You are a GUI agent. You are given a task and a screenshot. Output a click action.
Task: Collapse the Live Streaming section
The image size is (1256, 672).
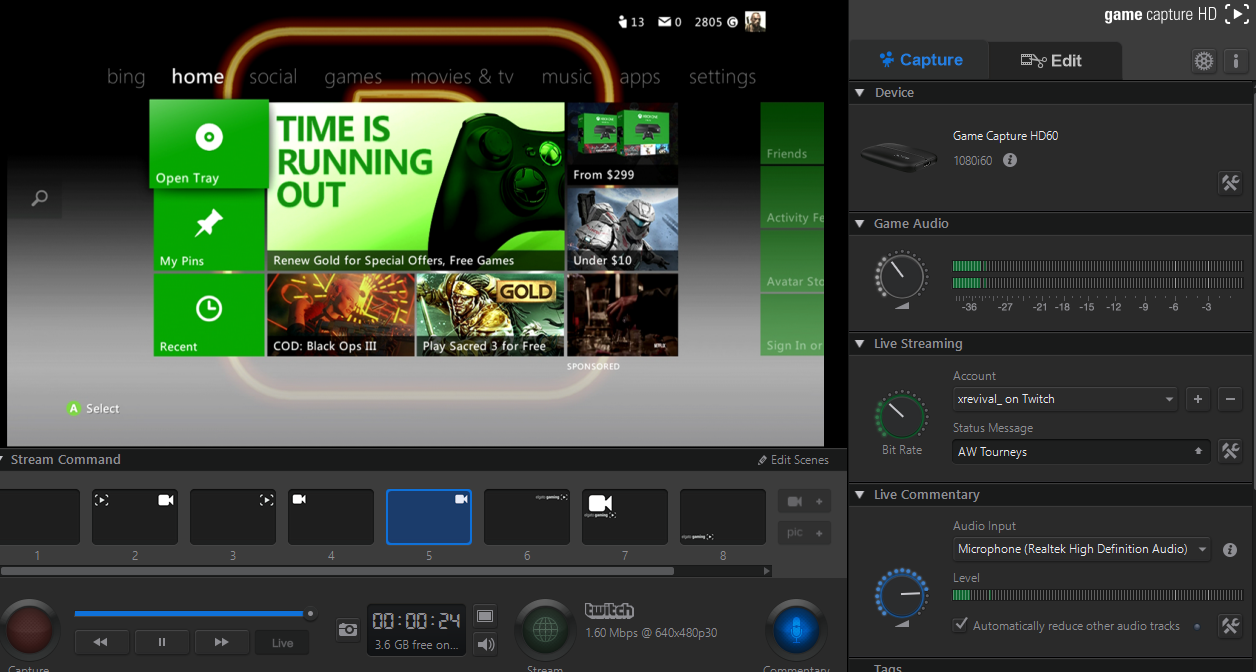click(859, 343)
